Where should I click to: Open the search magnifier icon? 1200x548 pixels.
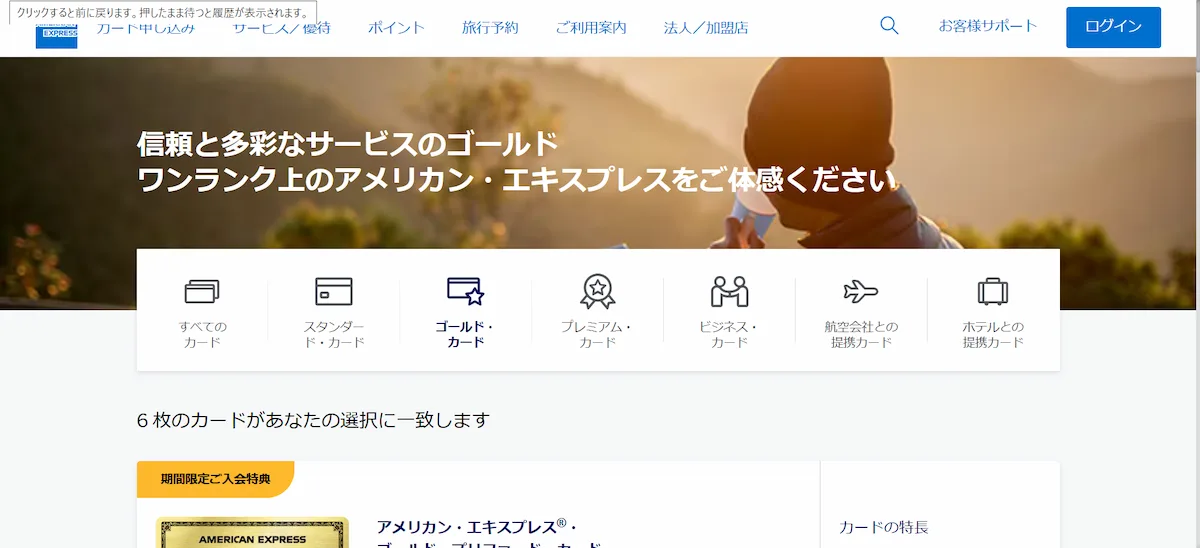click(889, 26)
